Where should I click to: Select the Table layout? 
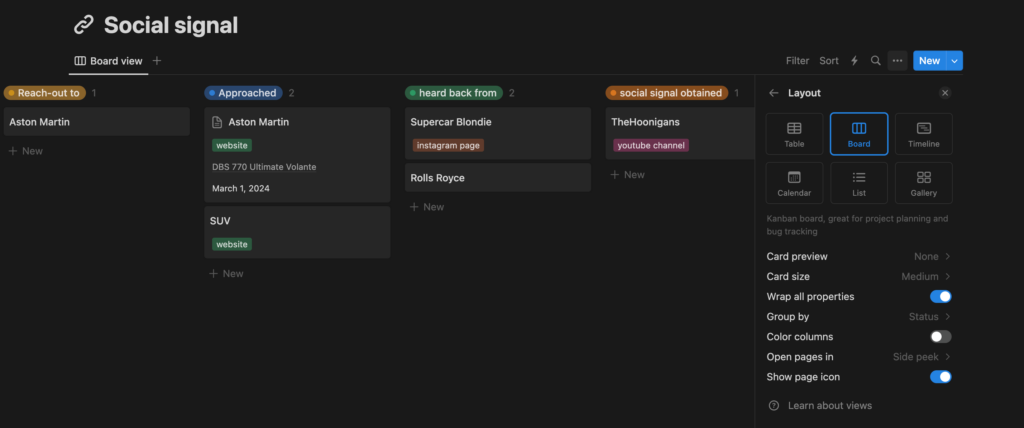coord(794,134)
